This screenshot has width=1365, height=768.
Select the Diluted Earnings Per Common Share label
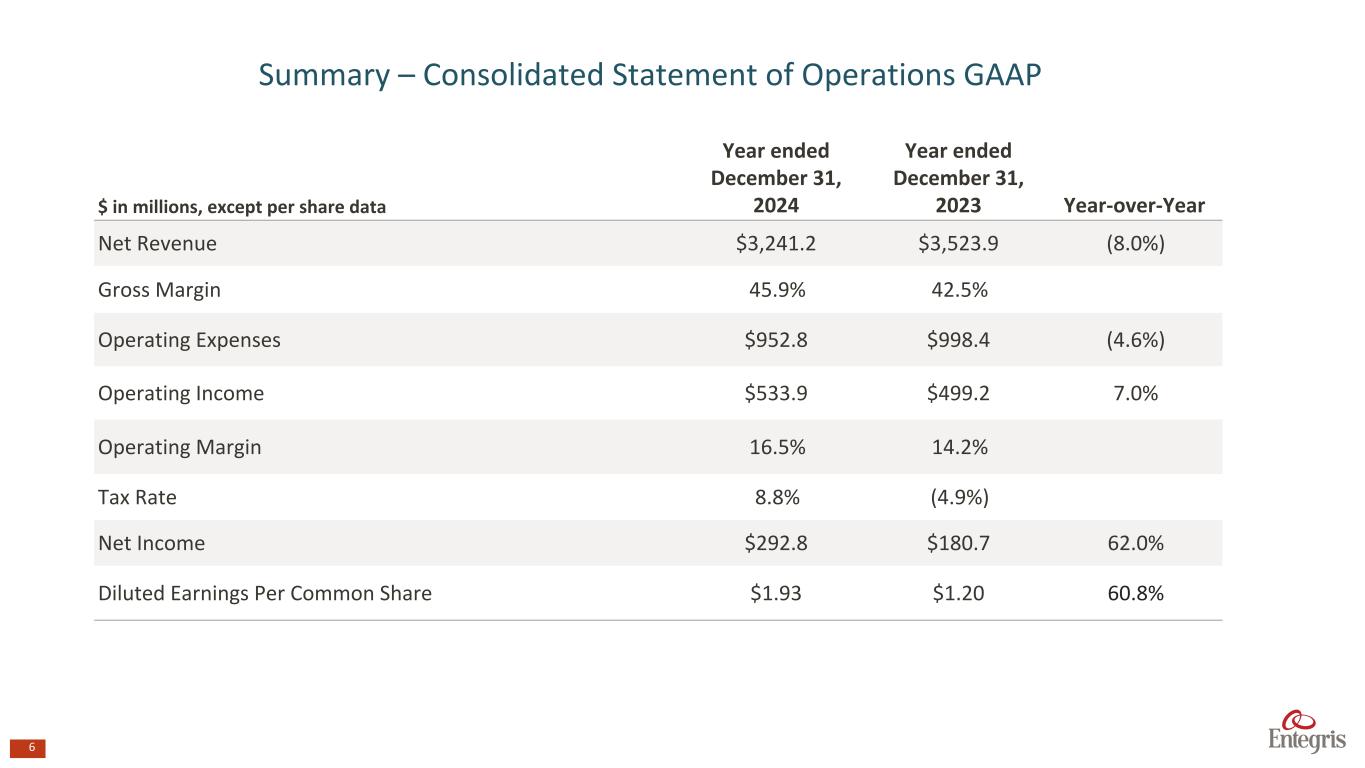pyautogui.click(x=265, y=593)
